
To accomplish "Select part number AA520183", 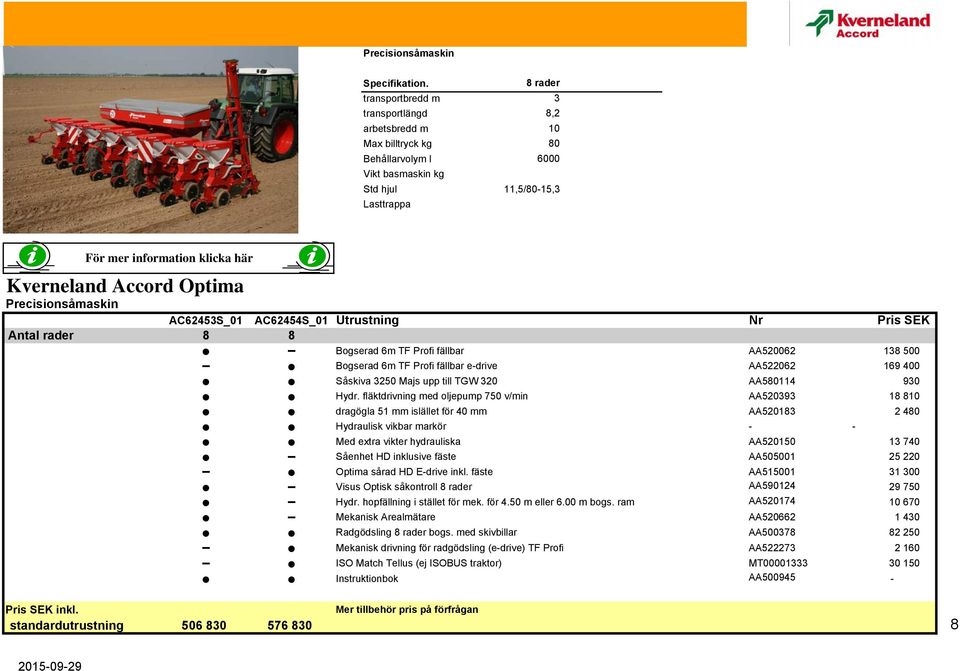I will pyautogui.click(x=771, y=411).
